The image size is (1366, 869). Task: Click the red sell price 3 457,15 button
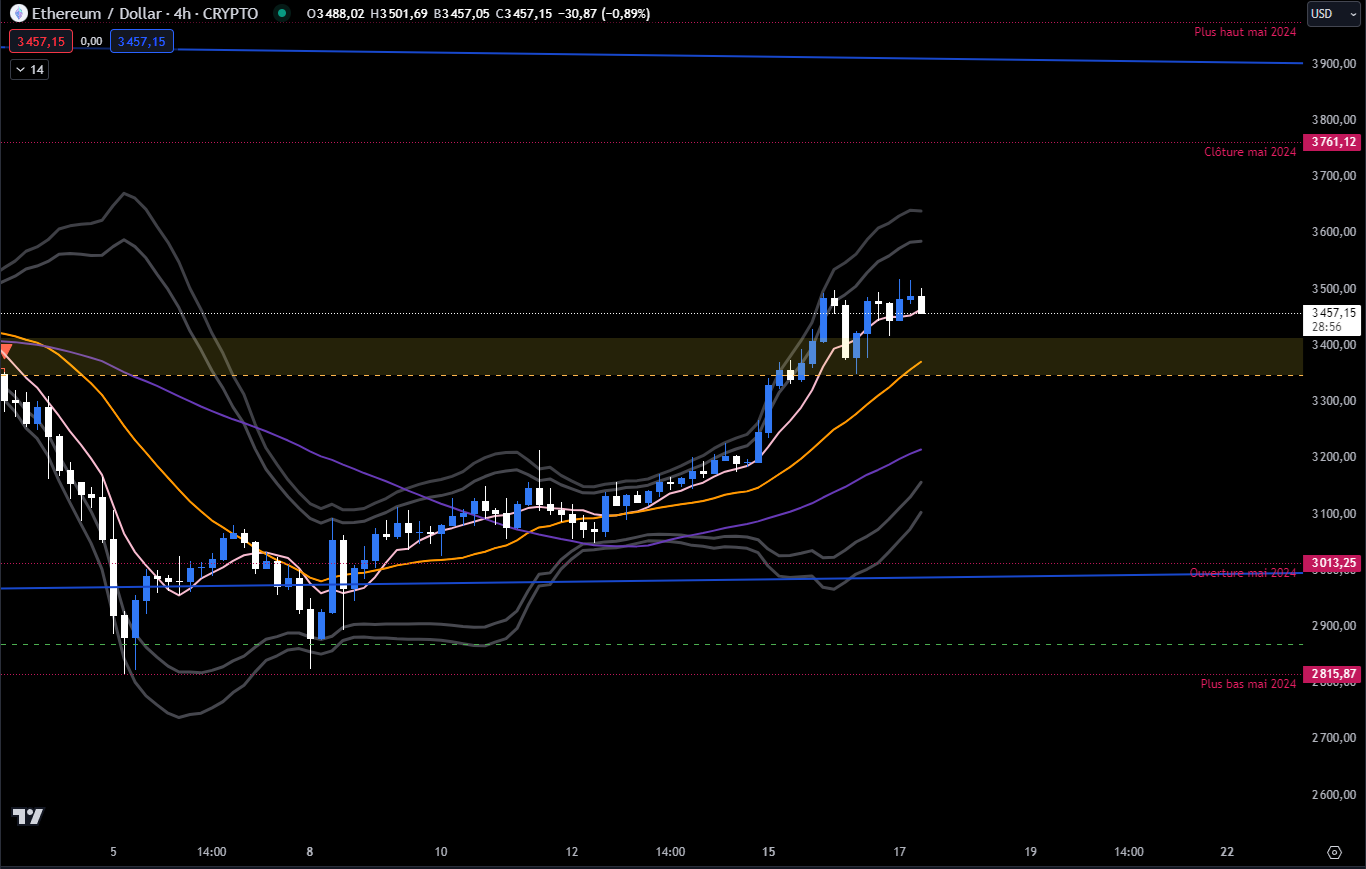pos(41,41)
